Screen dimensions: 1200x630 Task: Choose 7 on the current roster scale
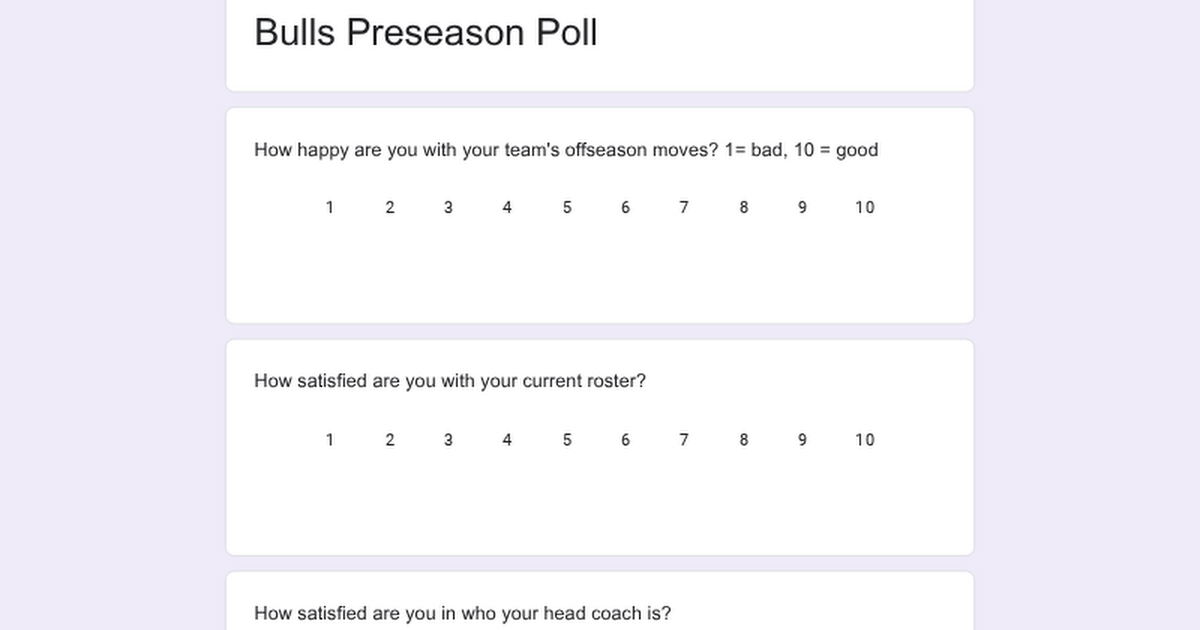point(684,440)
